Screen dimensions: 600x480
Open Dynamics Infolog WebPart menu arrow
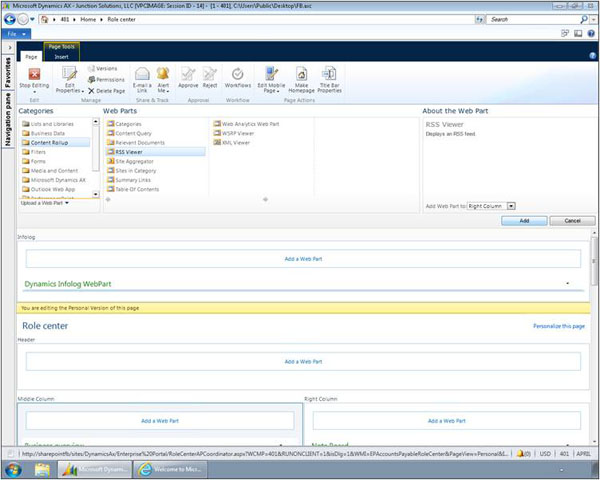pos(567,284)
